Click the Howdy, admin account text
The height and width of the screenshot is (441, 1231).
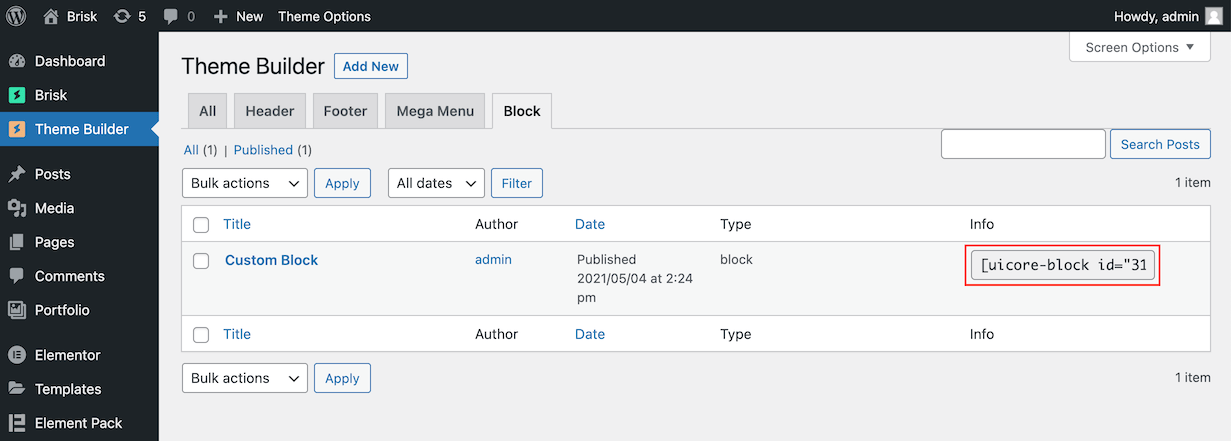(1155, 16)
